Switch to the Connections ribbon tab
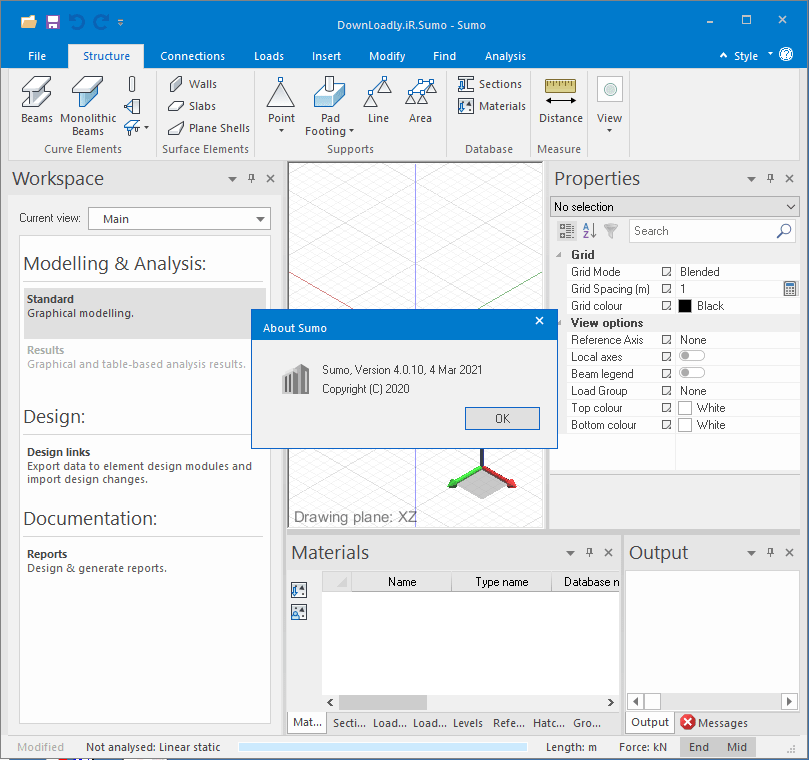 [x=192, y=56]
